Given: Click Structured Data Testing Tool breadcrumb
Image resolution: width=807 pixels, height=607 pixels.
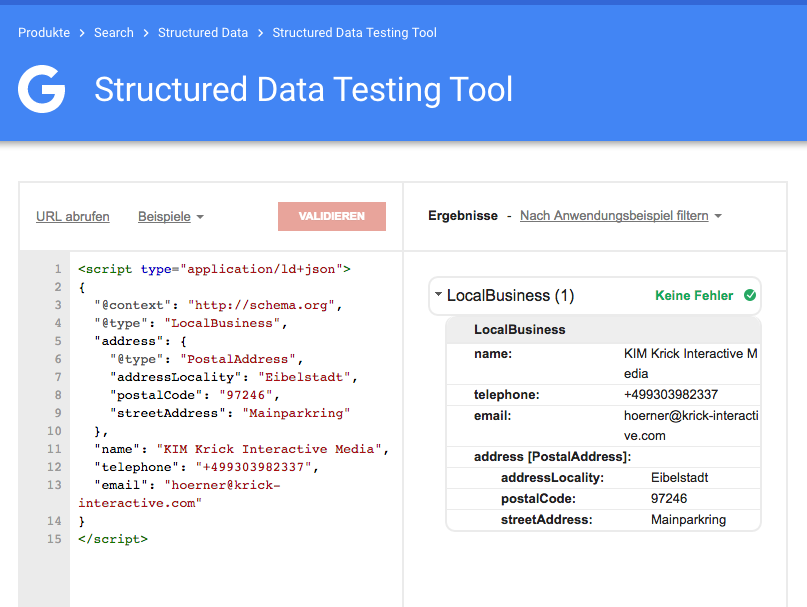Looking at the screenshot, I should [355, 32].
